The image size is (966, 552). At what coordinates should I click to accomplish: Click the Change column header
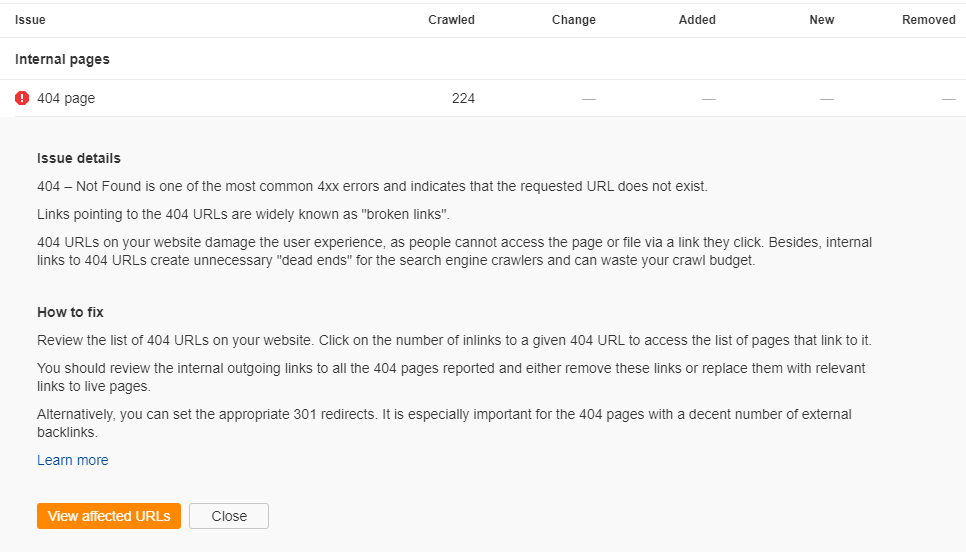coord(573,20)
